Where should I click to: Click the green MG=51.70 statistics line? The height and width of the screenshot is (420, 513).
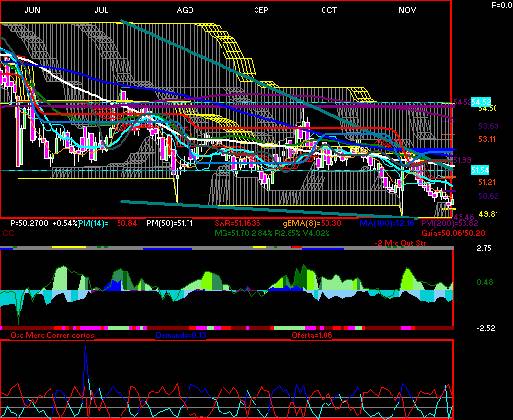[271, 233]
